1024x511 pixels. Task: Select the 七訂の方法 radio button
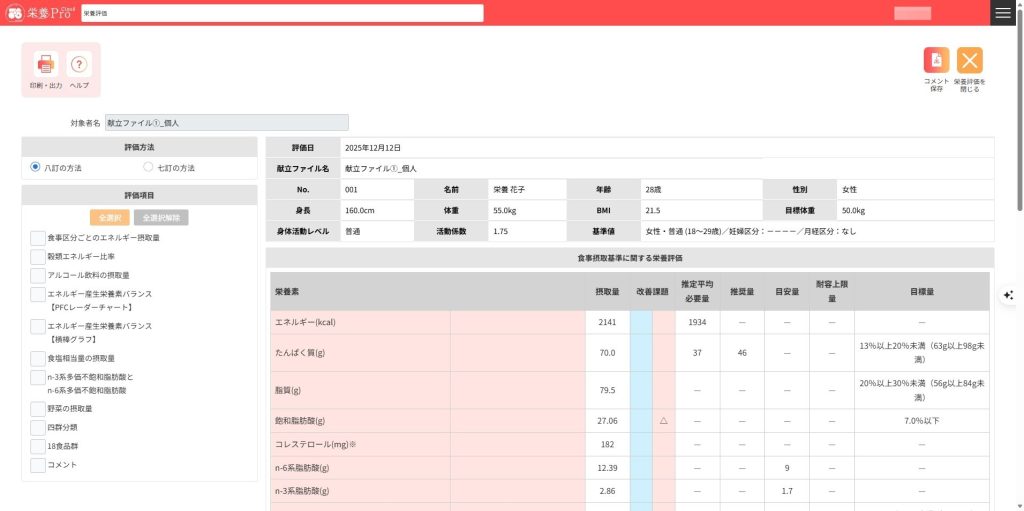tap(148, 167)
